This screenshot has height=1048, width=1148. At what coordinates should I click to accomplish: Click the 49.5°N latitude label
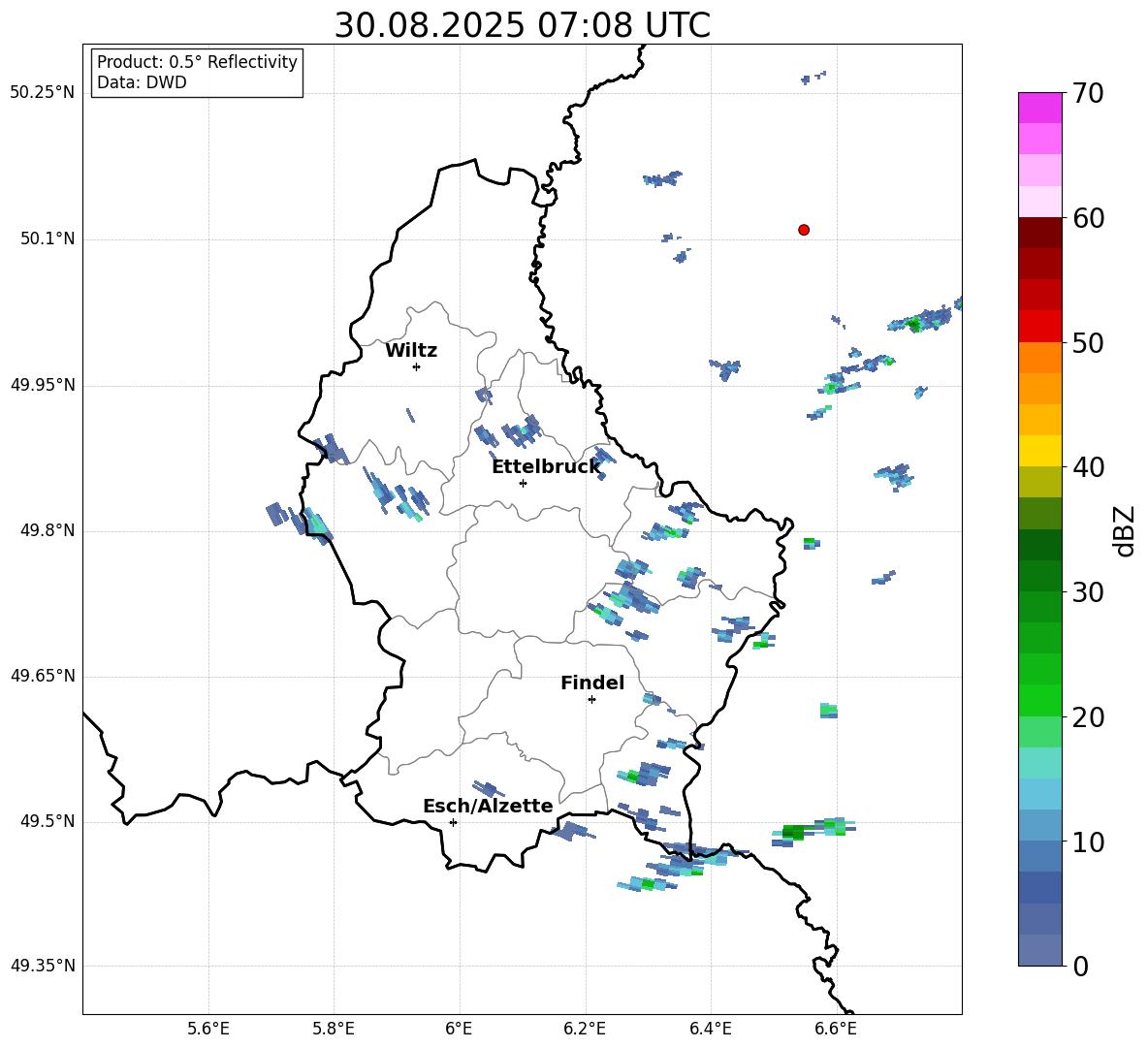(47, 821)
